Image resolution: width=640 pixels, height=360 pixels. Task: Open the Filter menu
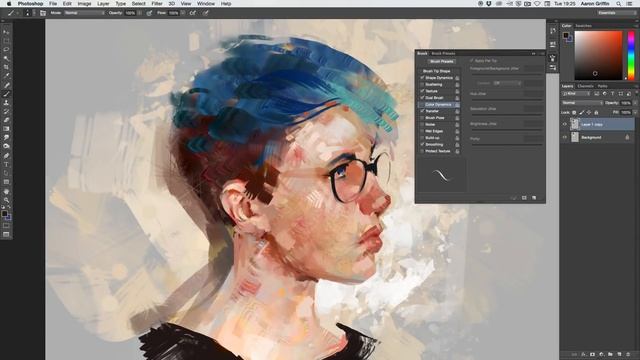click(157, 4)
